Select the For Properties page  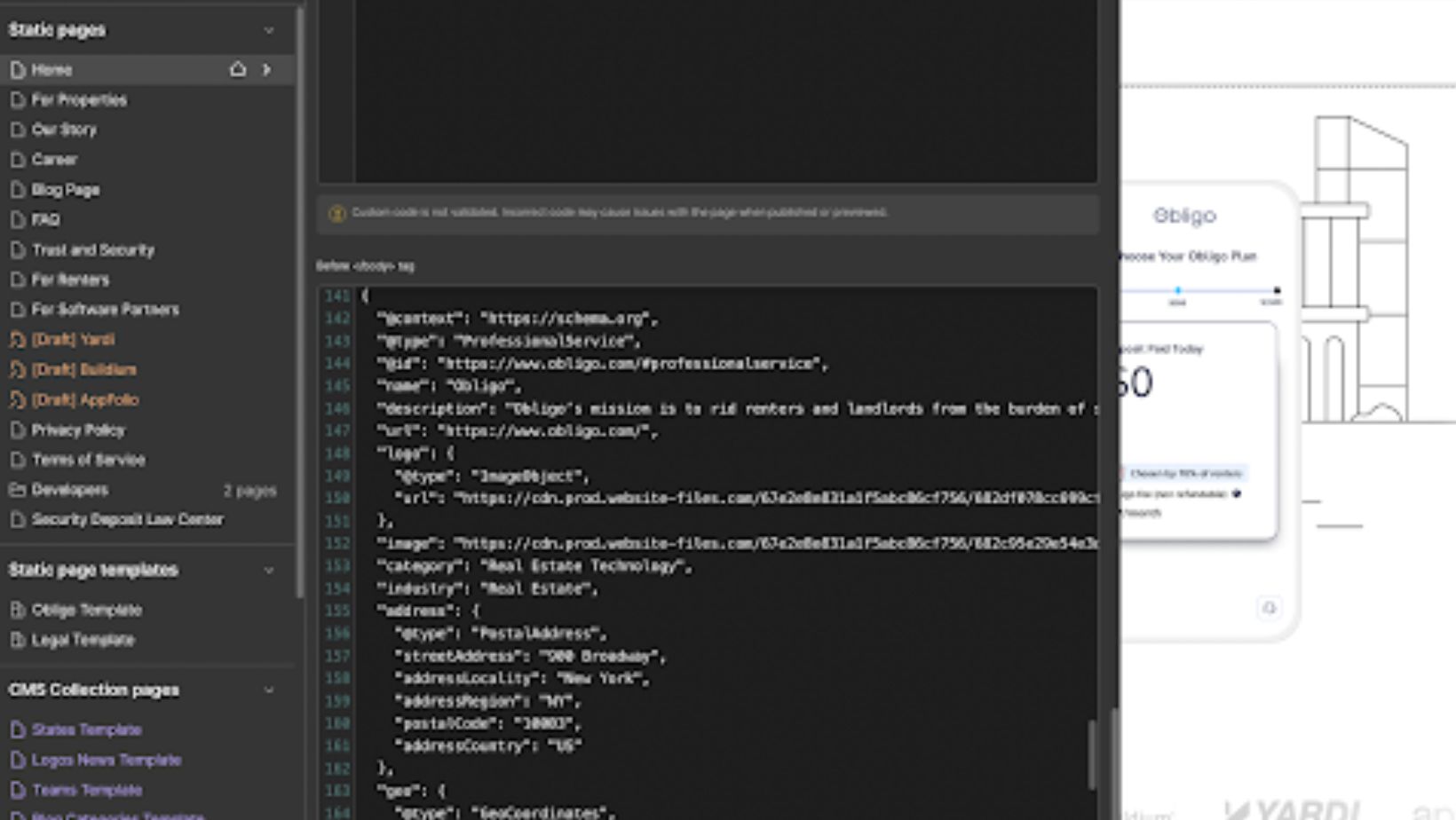[x=79, y=99]
